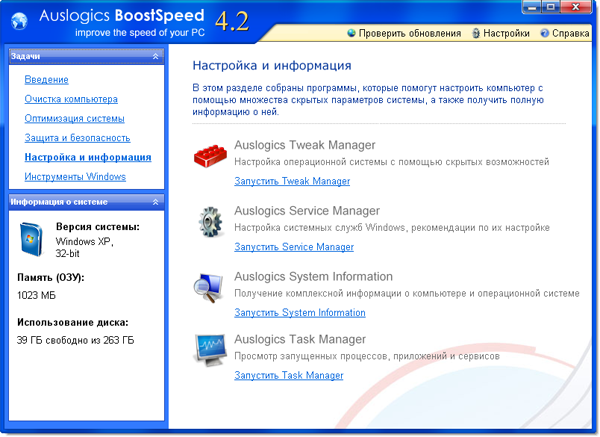Click the Auslogics Service Manager title
The height and width of the screenshot is (437, 600).
point(307,211)
